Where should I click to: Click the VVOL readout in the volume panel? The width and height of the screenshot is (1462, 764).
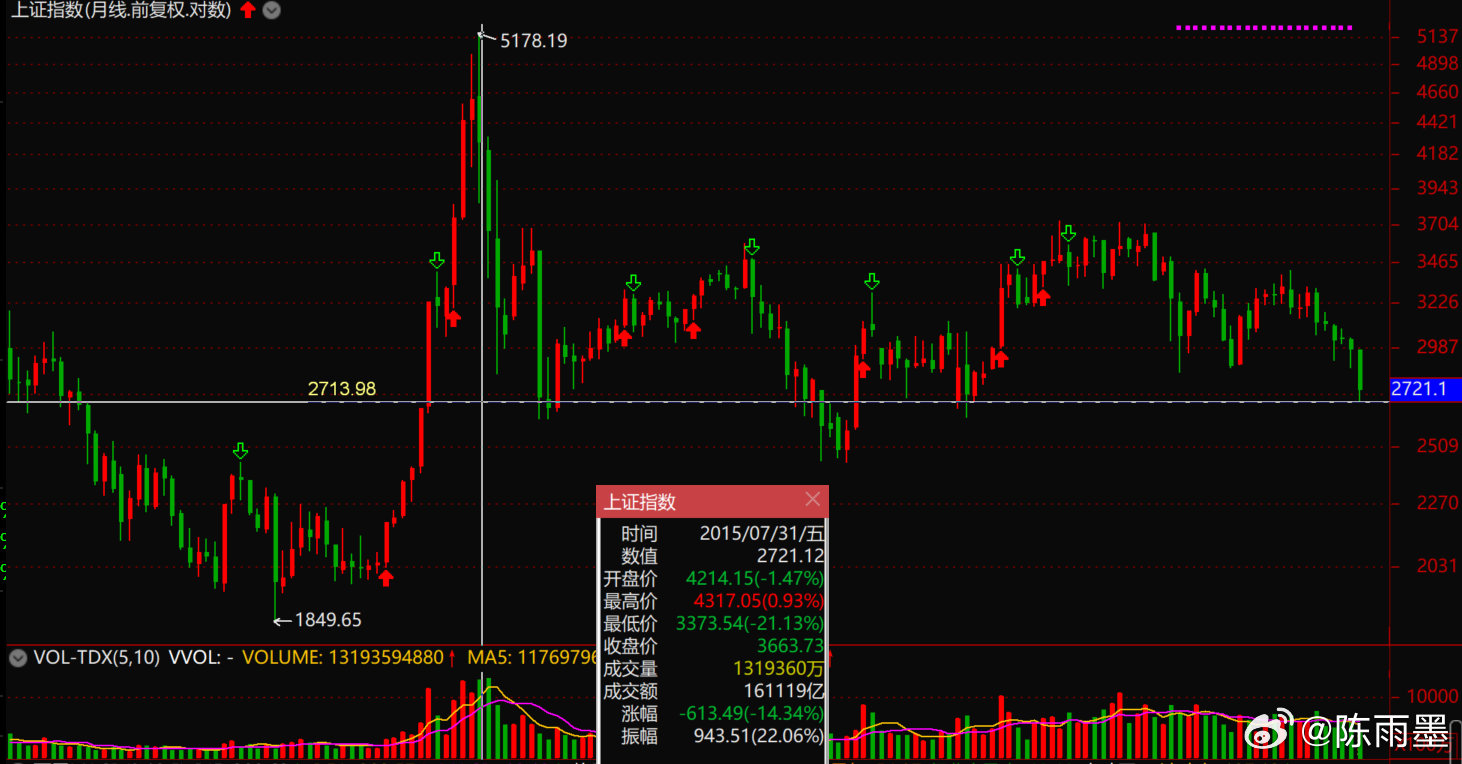[x=201, y=658]
